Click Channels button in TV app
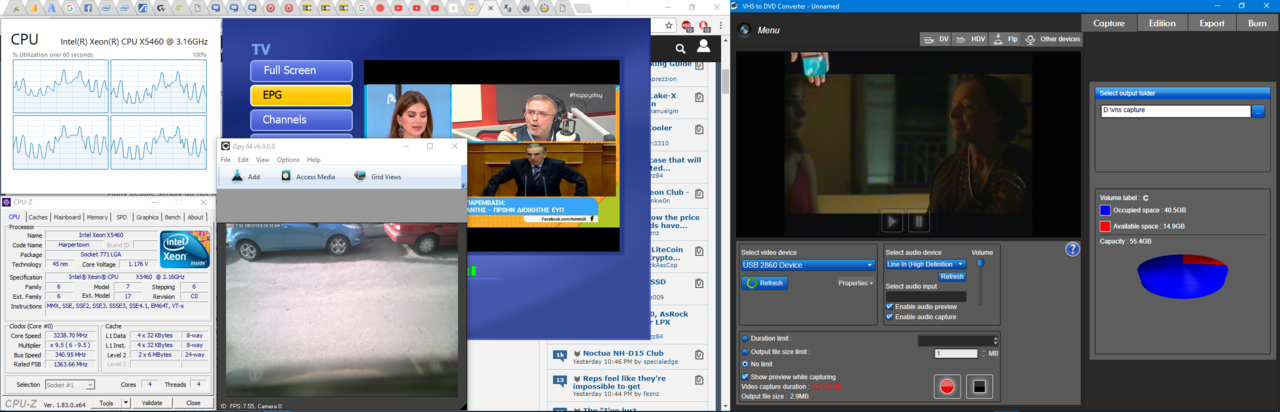The image size is (1280, 412). [x=301, y=120]
